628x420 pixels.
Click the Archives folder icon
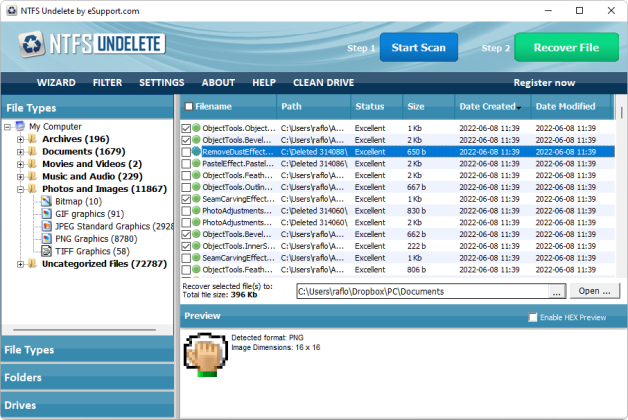coord(33,139)
